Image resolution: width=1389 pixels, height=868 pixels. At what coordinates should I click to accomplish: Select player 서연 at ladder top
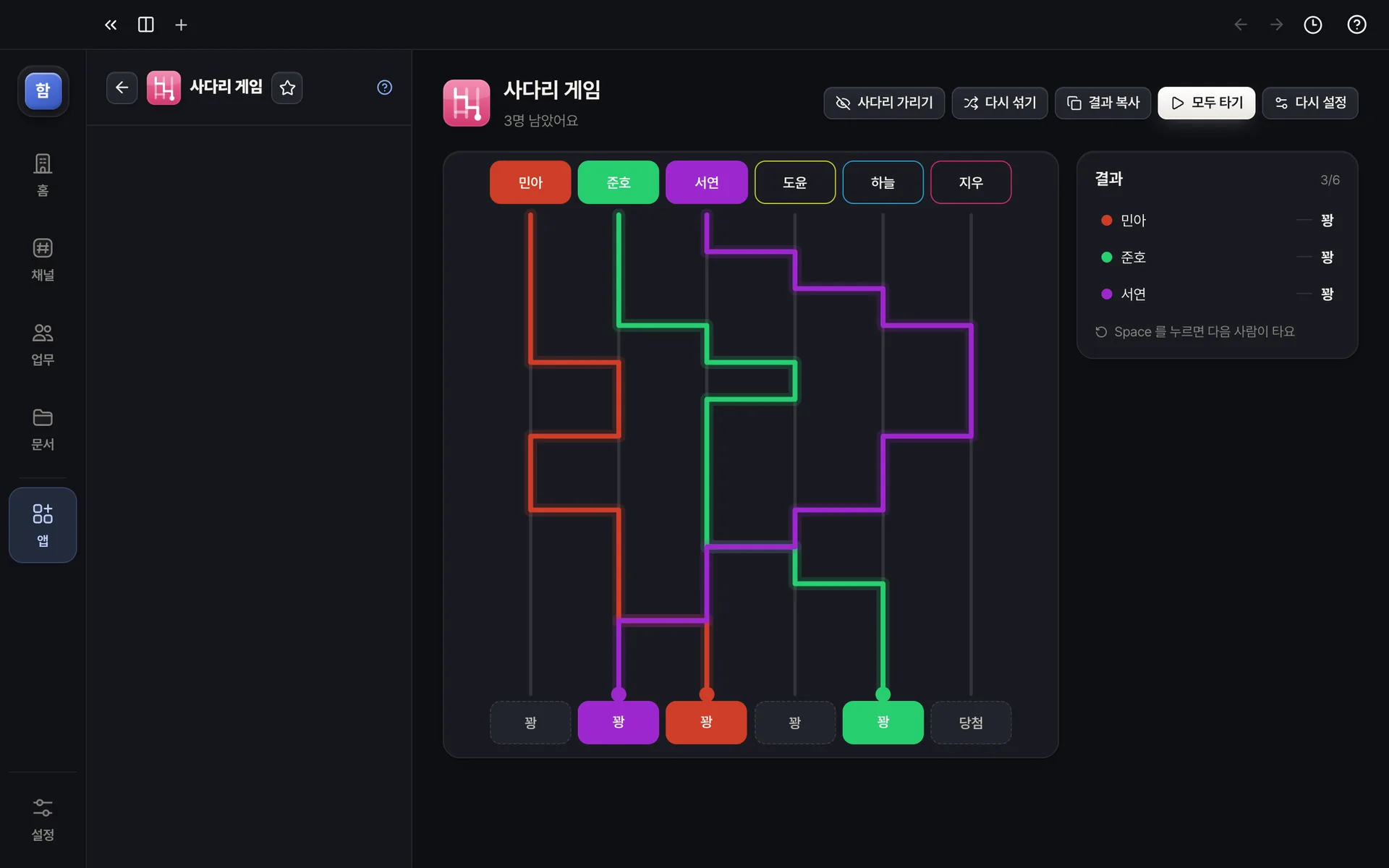pos(707,182)
